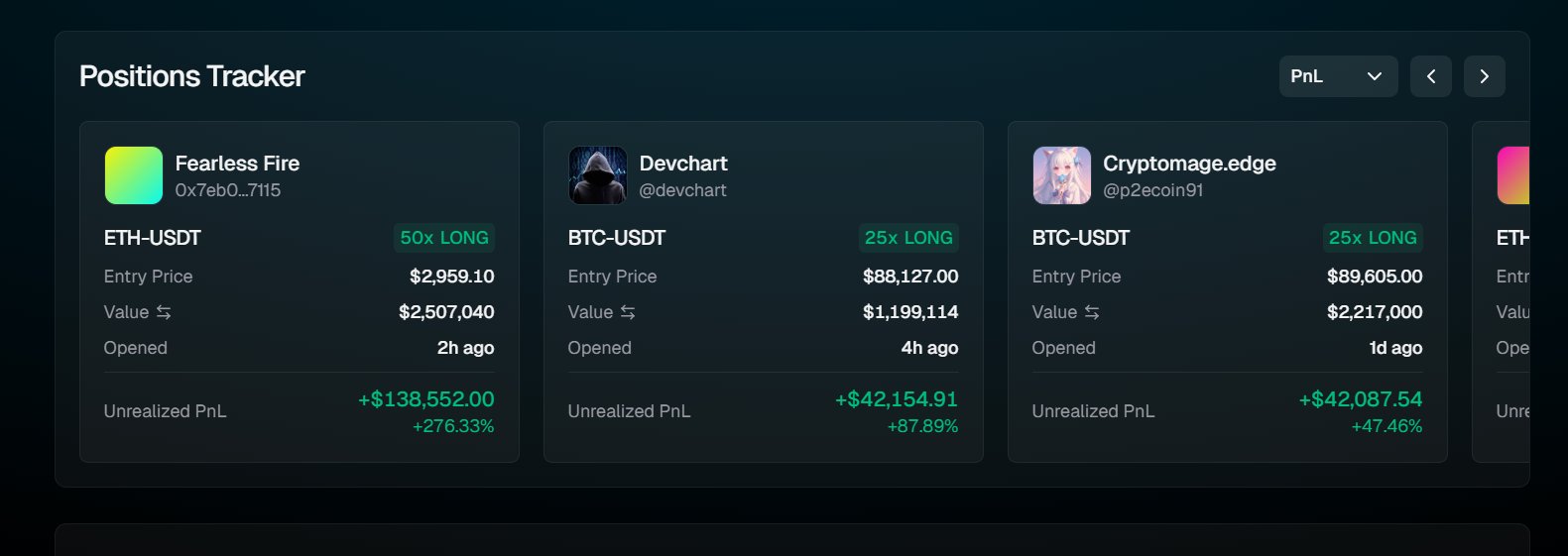Click wallet address 0x7eb0...7115
The height and width of the screenshot is (556, 1568).
pos(228,190)
